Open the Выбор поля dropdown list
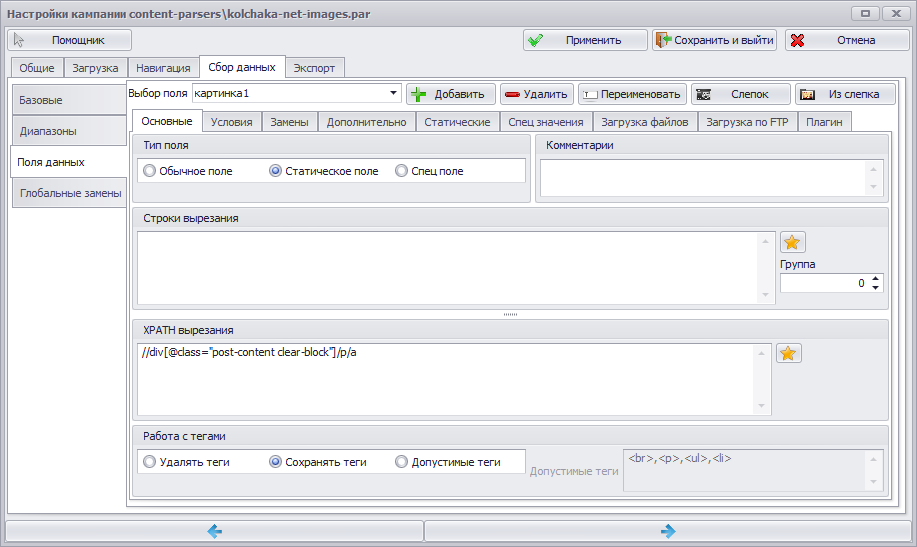This screenshot has height=547, width=917. [x=394, y=93]
